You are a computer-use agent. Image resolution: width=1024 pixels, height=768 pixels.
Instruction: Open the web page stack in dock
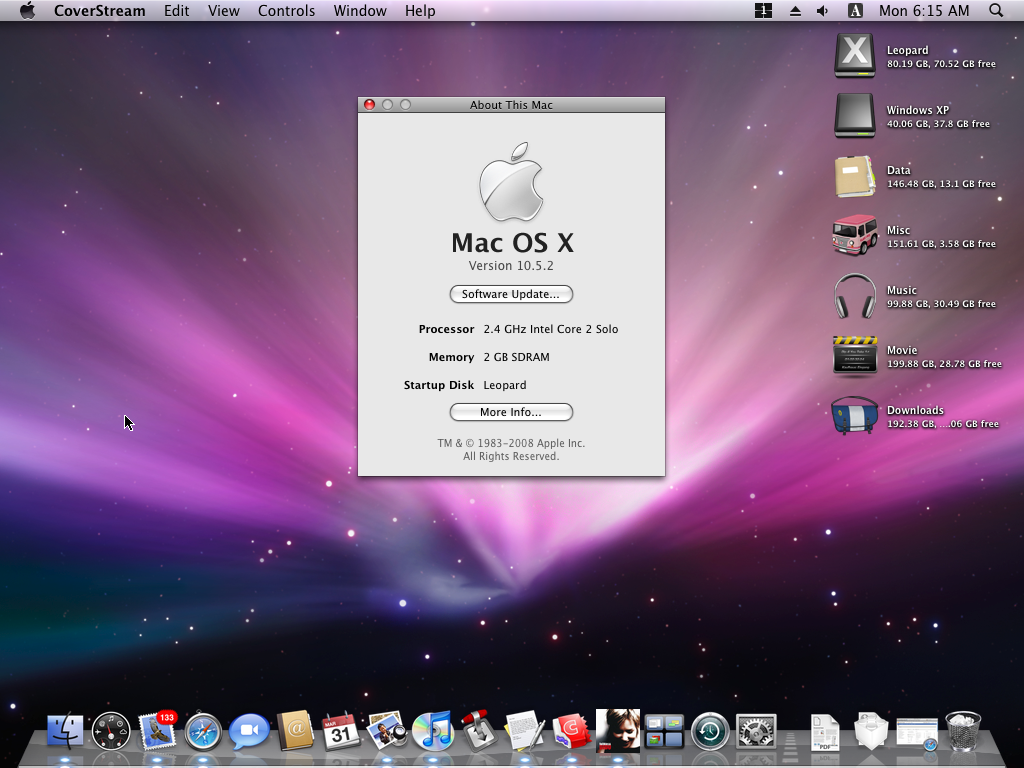click(917, 734)
